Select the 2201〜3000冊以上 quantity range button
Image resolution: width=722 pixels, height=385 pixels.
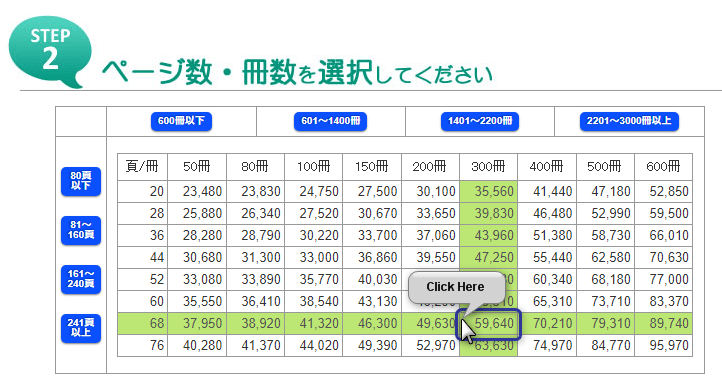point(629,122)
